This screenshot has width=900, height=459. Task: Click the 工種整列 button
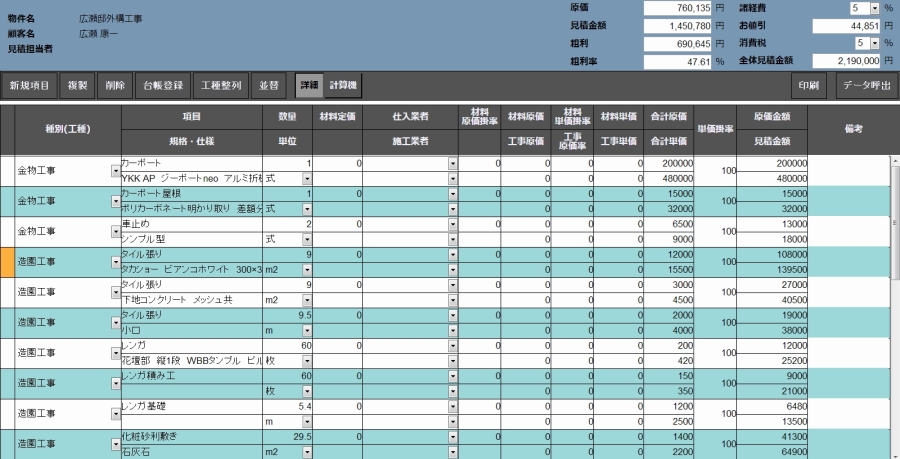221,85
